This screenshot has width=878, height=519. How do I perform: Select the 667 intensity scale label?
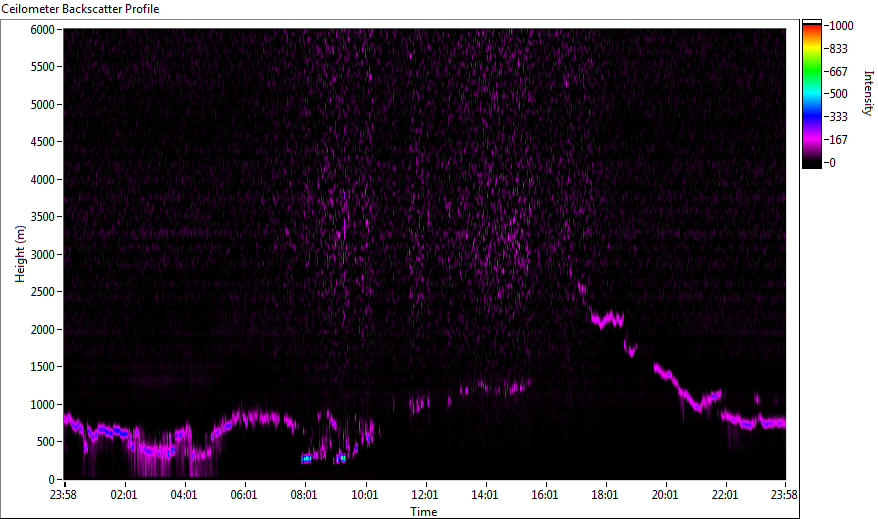(839, 72)
